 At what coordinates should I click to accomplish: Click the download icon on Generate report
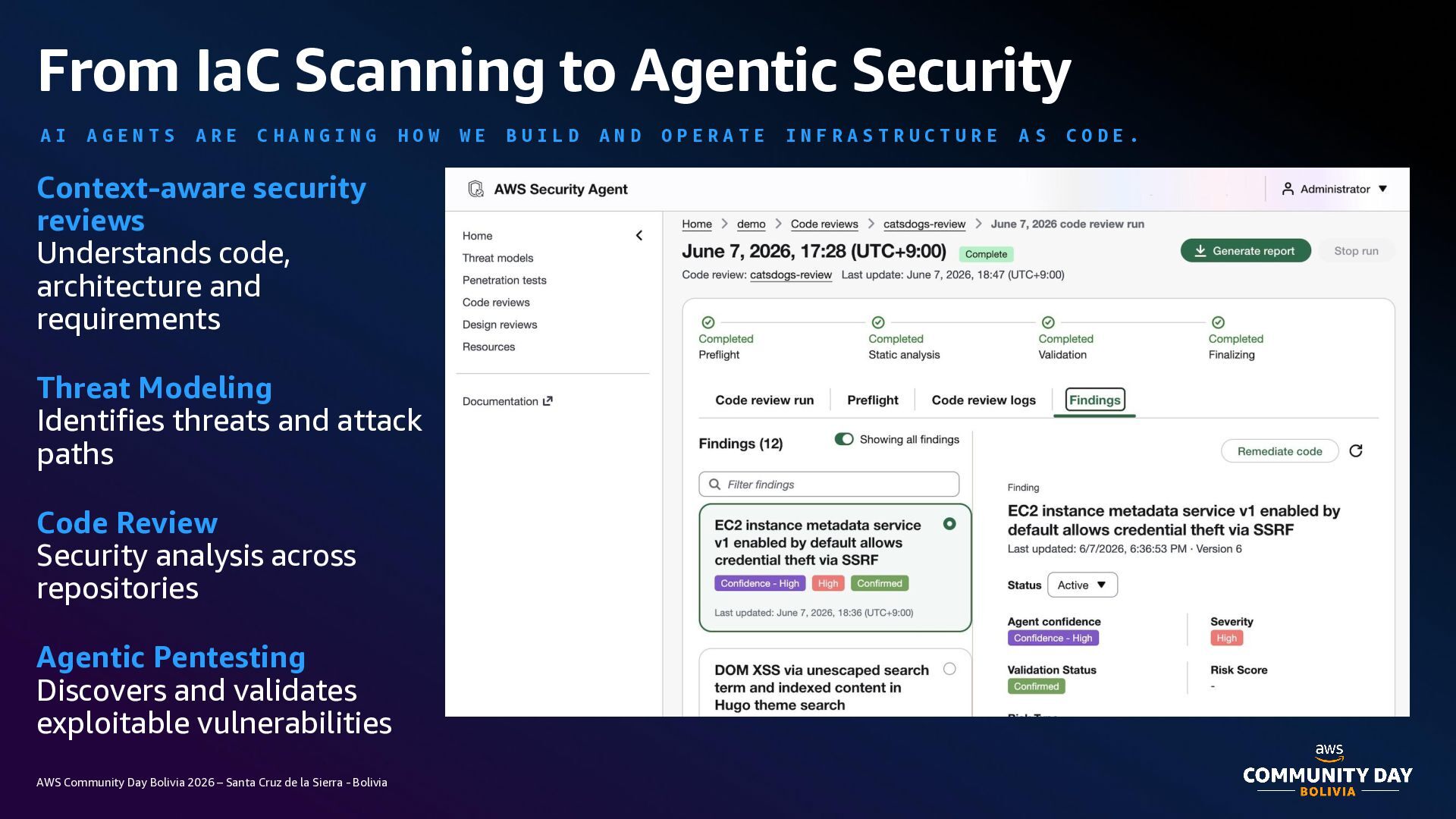[x=1200, y=250]
